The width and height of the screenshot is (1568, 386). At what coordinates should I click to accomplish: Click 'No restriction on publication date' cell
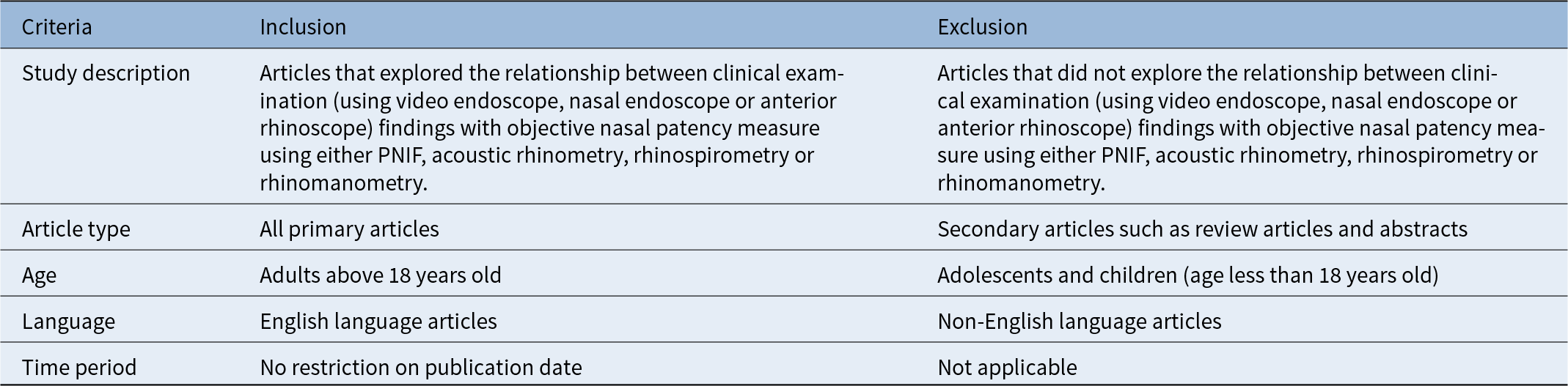click(x=421, y=367)
